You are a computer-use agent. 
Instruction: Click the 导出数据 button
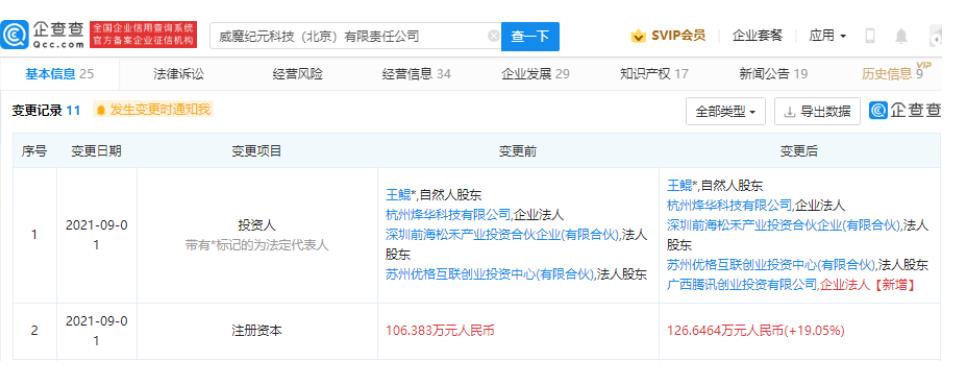pos(817,112)
